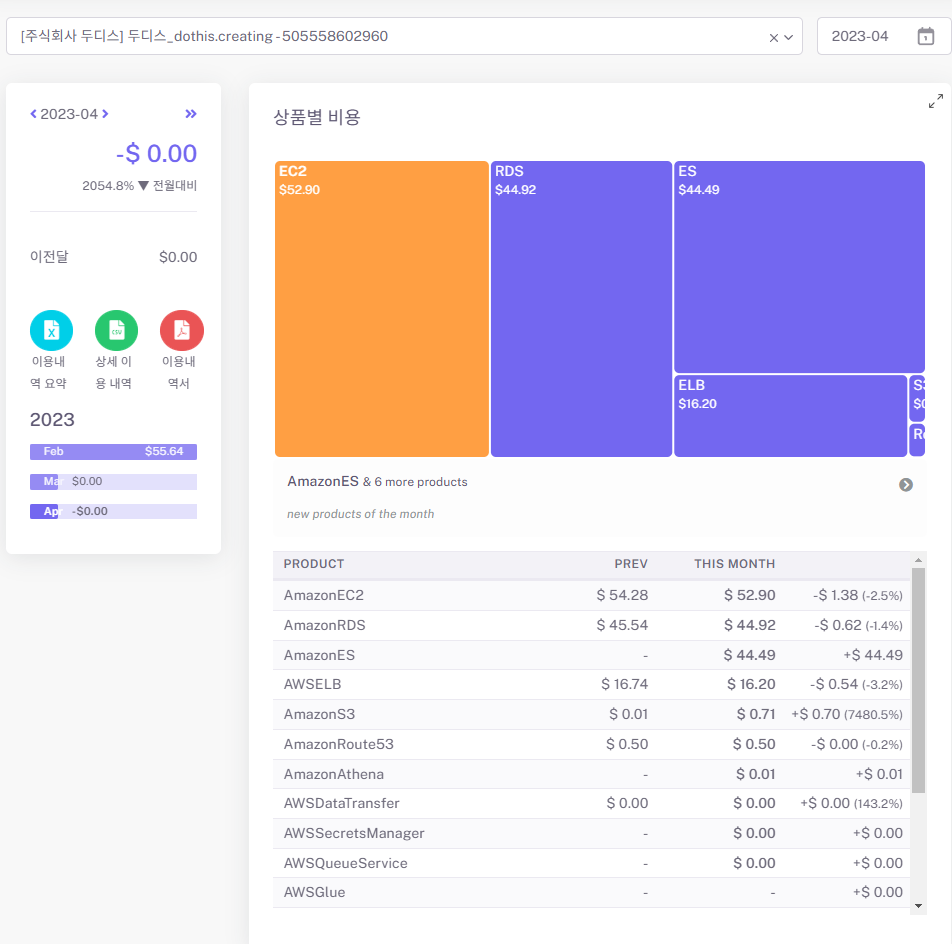Select the AmazonRDS row
This screenshot has height=944, width=952.
[591, 625]
